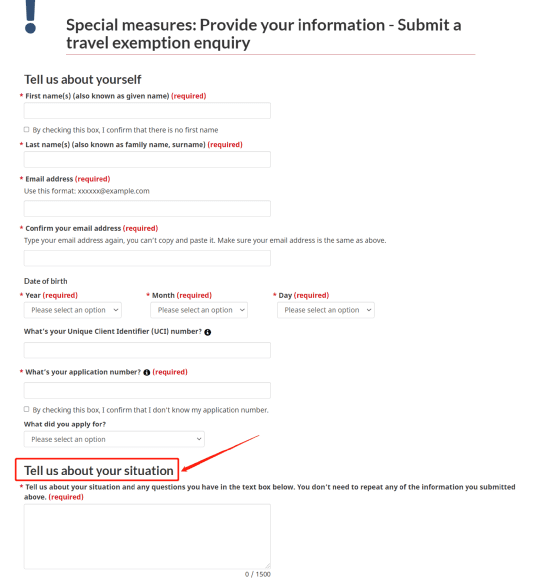This screenshot has width=554, height=582.
Task: Click the exclamation mark alert icon
Action: (30, 17)
